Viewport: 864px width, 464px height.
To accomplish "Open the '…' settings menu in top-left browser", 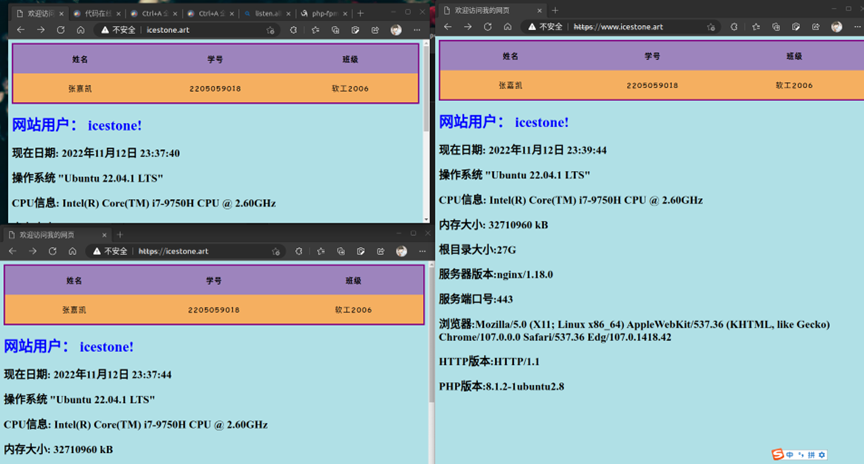I will pyautogui.click(x=416, y=31).
